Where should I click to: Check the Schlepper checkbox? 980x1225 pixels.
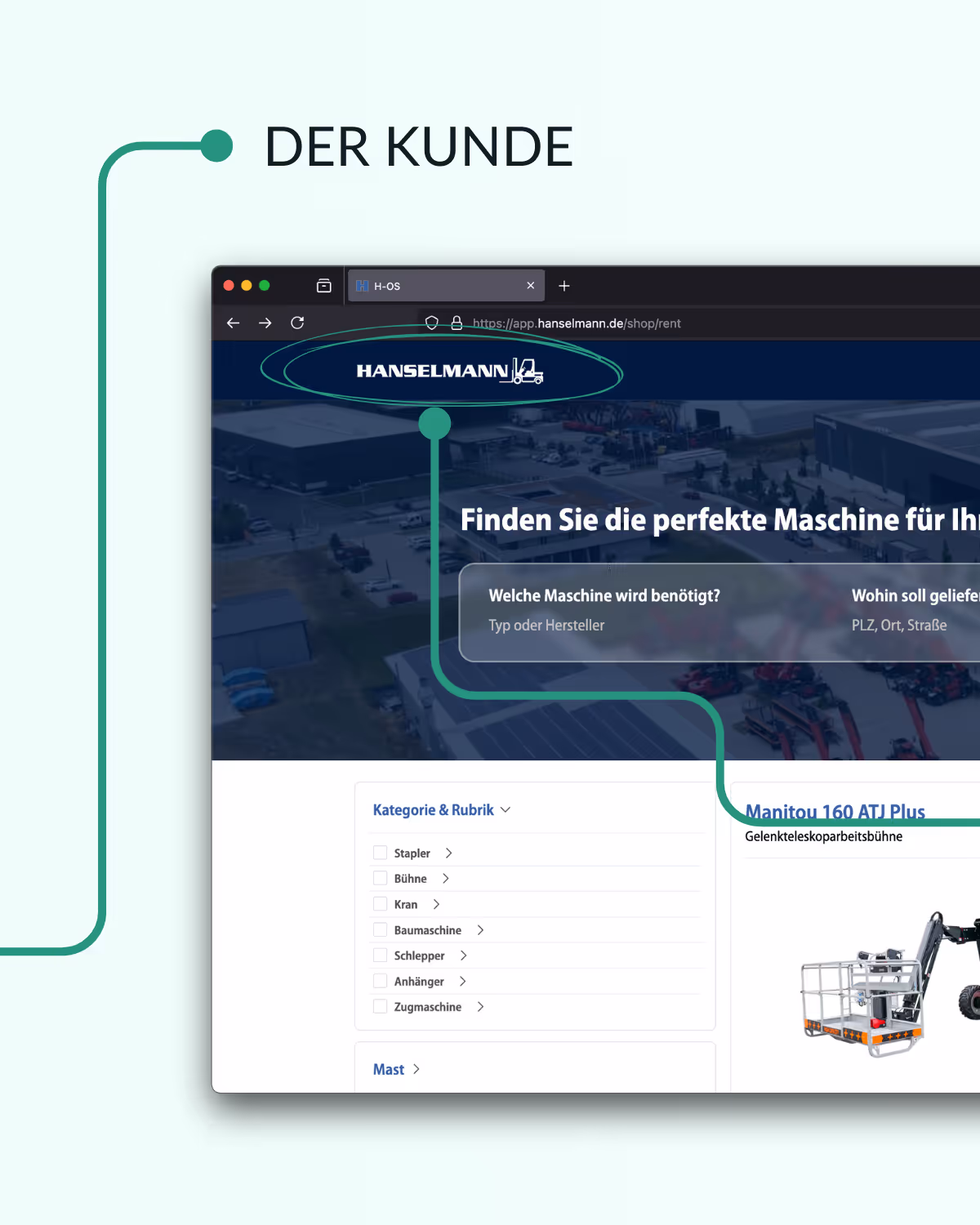(x=381, y=955)
